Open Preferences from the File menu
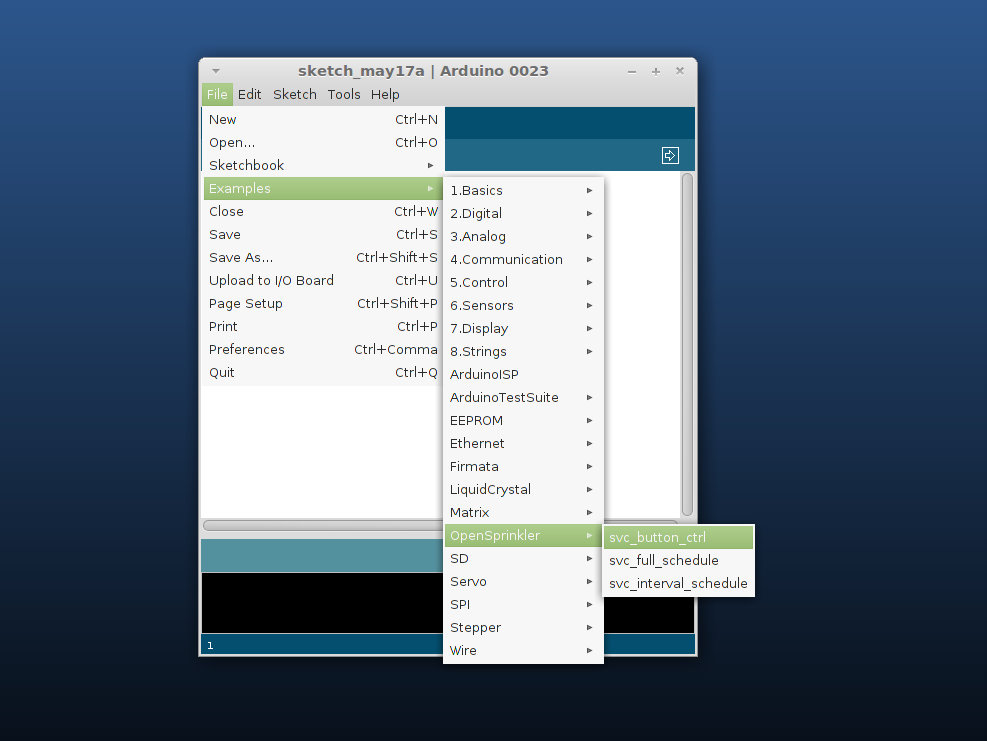The width and height of the screenshot is (987, 741). click(x=323, y=349)
